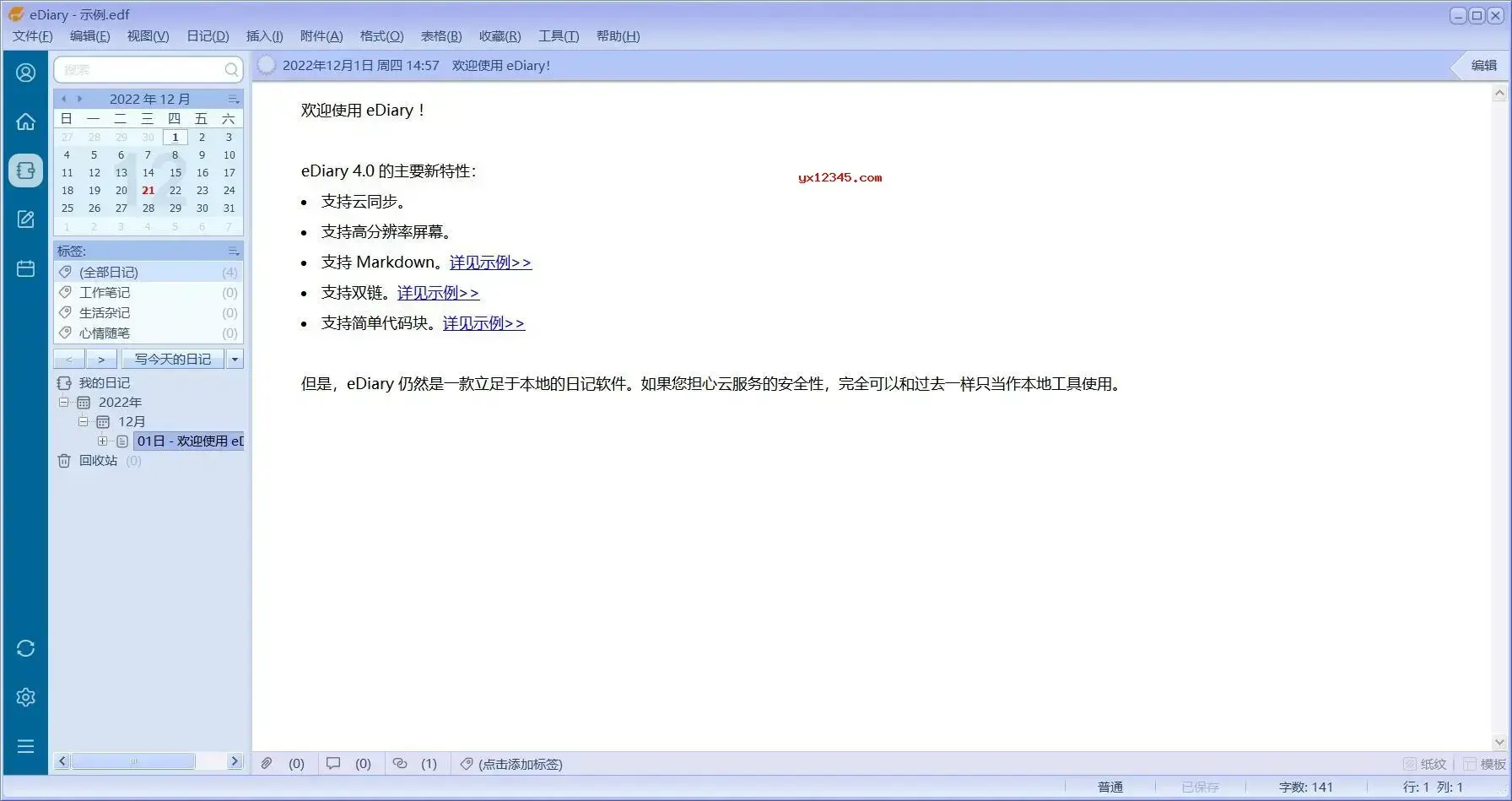Go to the home icon in sidebar
The height and width of the screenshot is (801, 1512).
click(x=25, y=122)
